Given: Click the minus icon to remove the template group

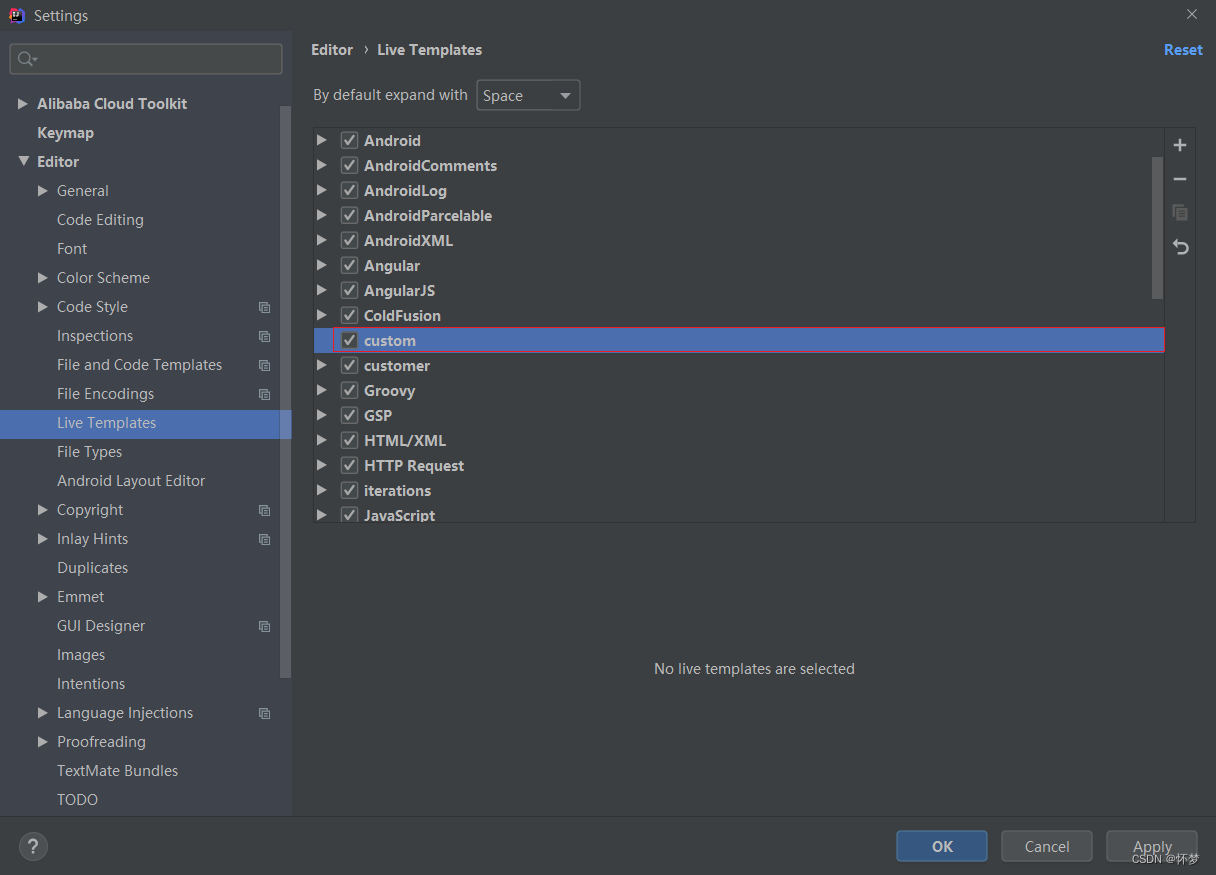Looking at the screenshot, I should (x=1180, y=179).
